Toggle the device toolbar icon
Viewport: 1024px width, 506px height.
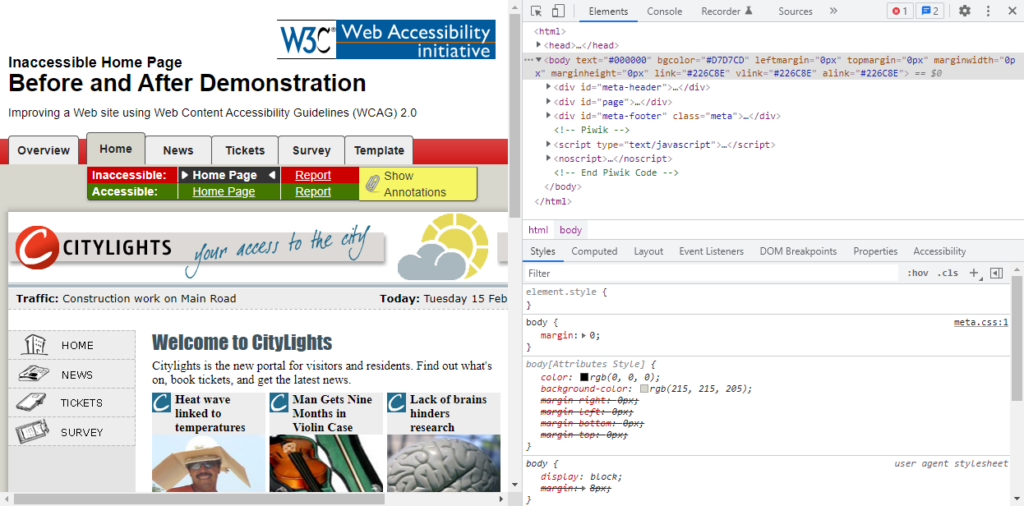558,11
